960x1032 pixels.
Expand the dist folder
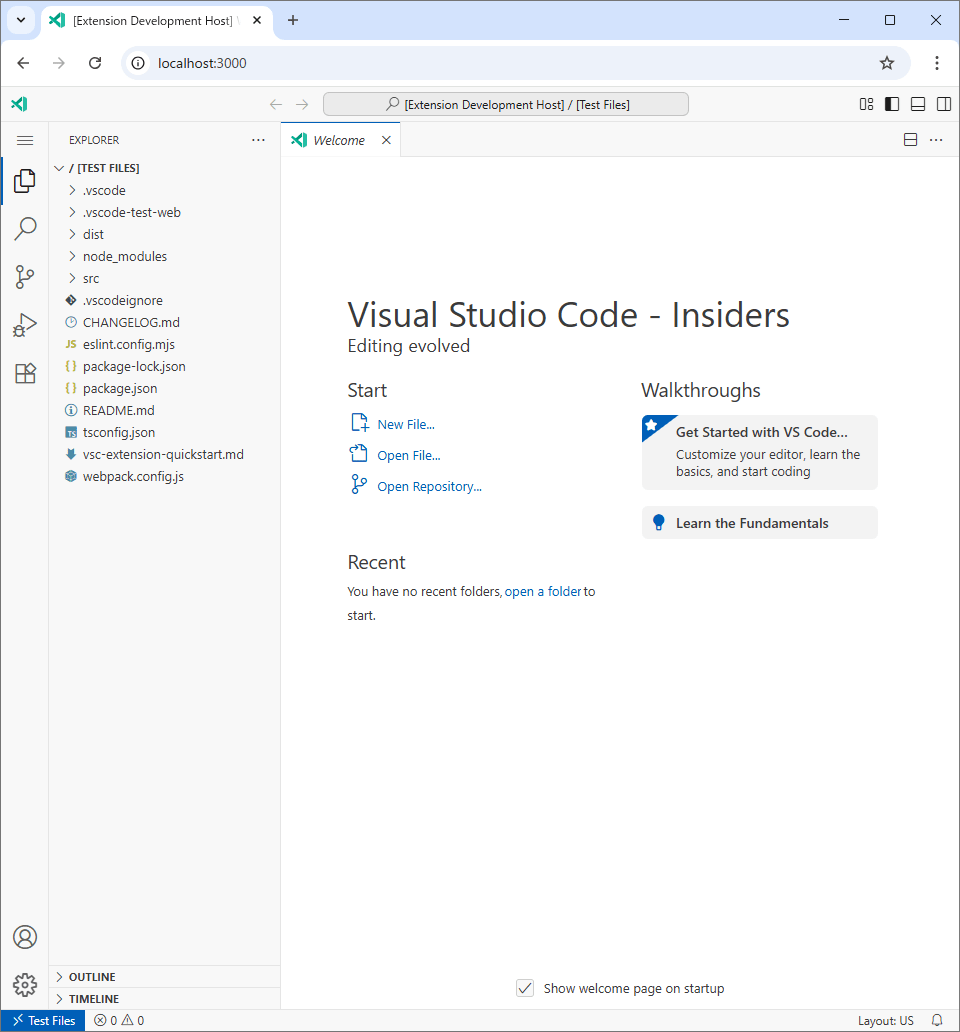pos(164,234)
